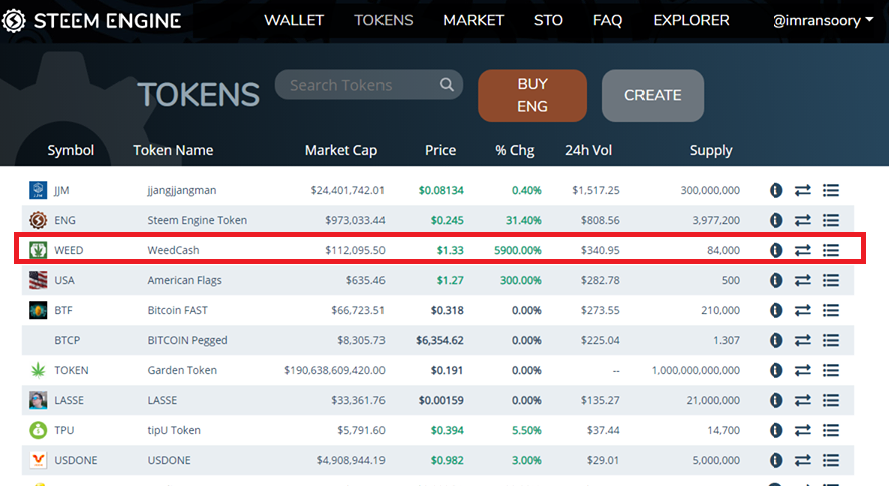Focus the Search Tokens field
The width and height of the screenshot is (889, 486).
(x=369, y=84)
